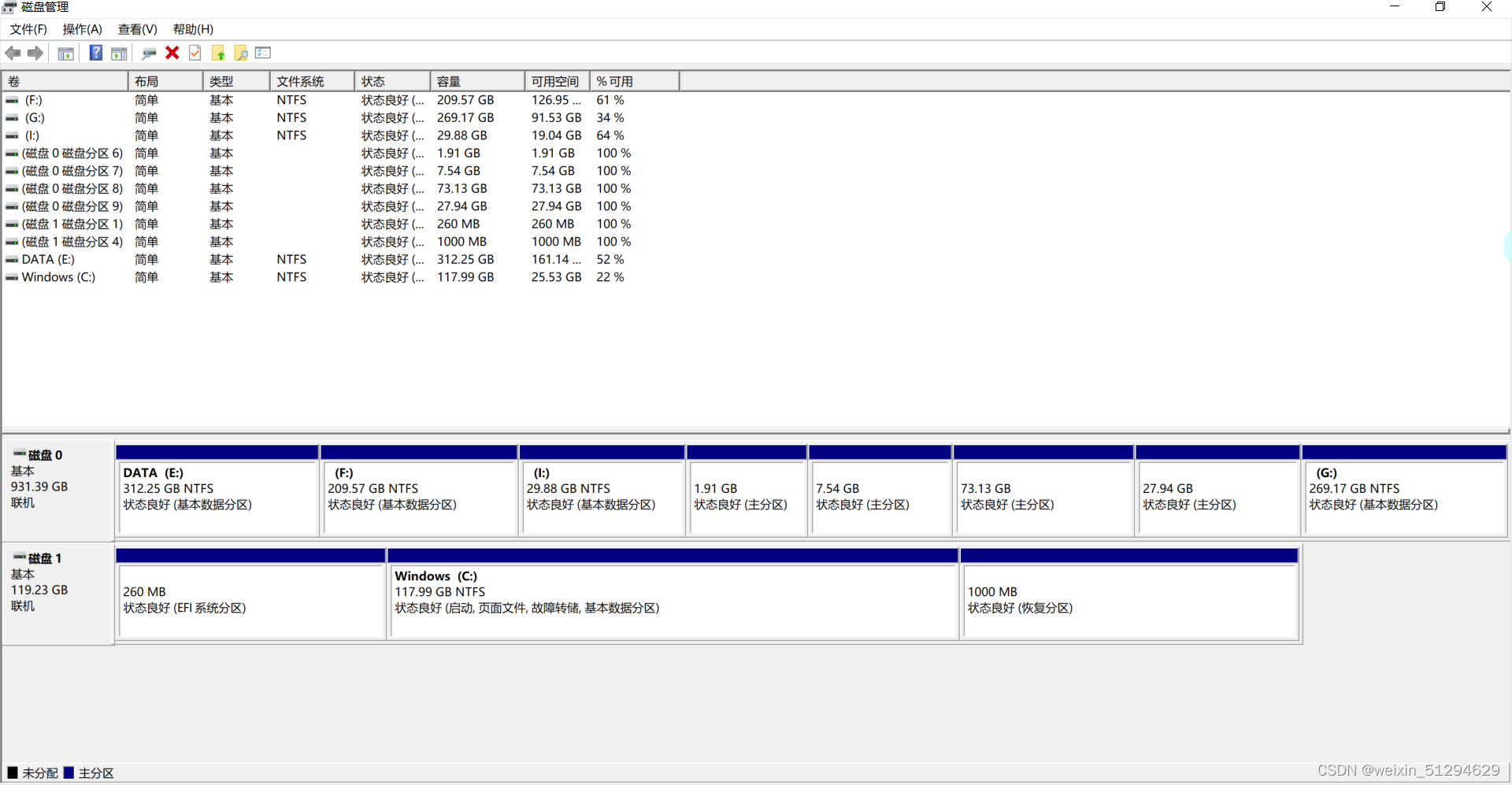The image size is (1512, 785).
Task: Restore down the Disk Management window
Action: (1440, 7)
